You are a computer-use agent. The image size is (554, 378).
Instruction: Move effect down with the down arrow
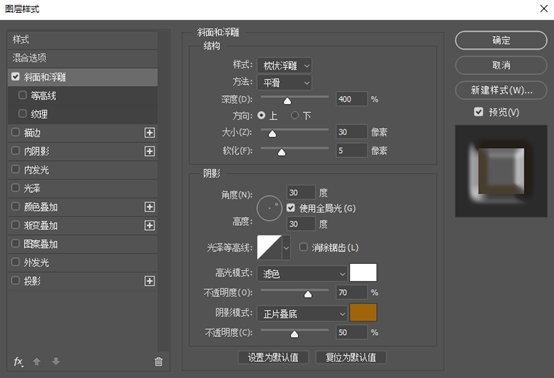(56, 361)
